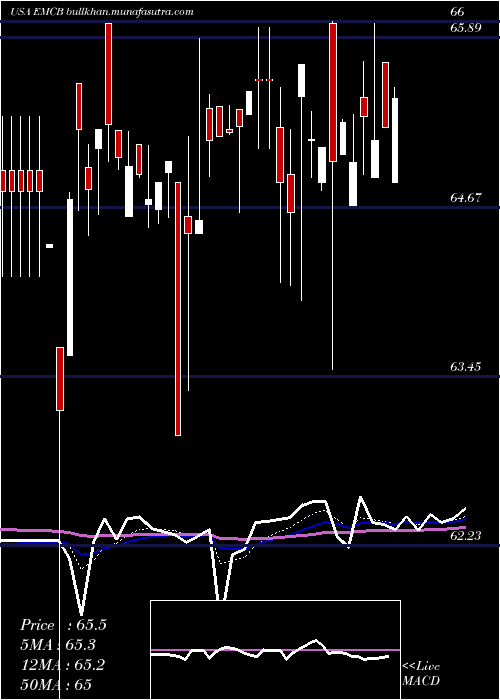Click the Price : 65.5 readout
Viewport: 500px width, 700px height.
pos(63,625)
